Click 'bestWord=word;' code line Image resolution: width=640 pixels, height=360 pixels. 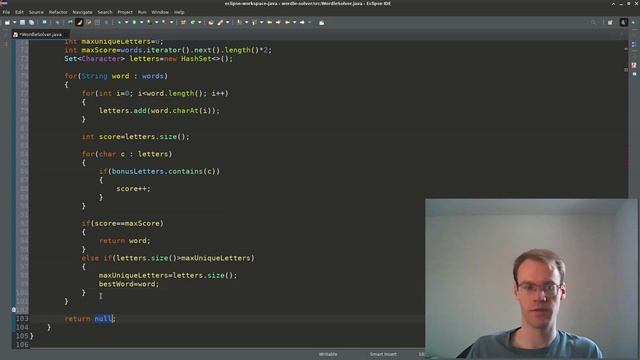pyautogui.click(x=129, y=284)
